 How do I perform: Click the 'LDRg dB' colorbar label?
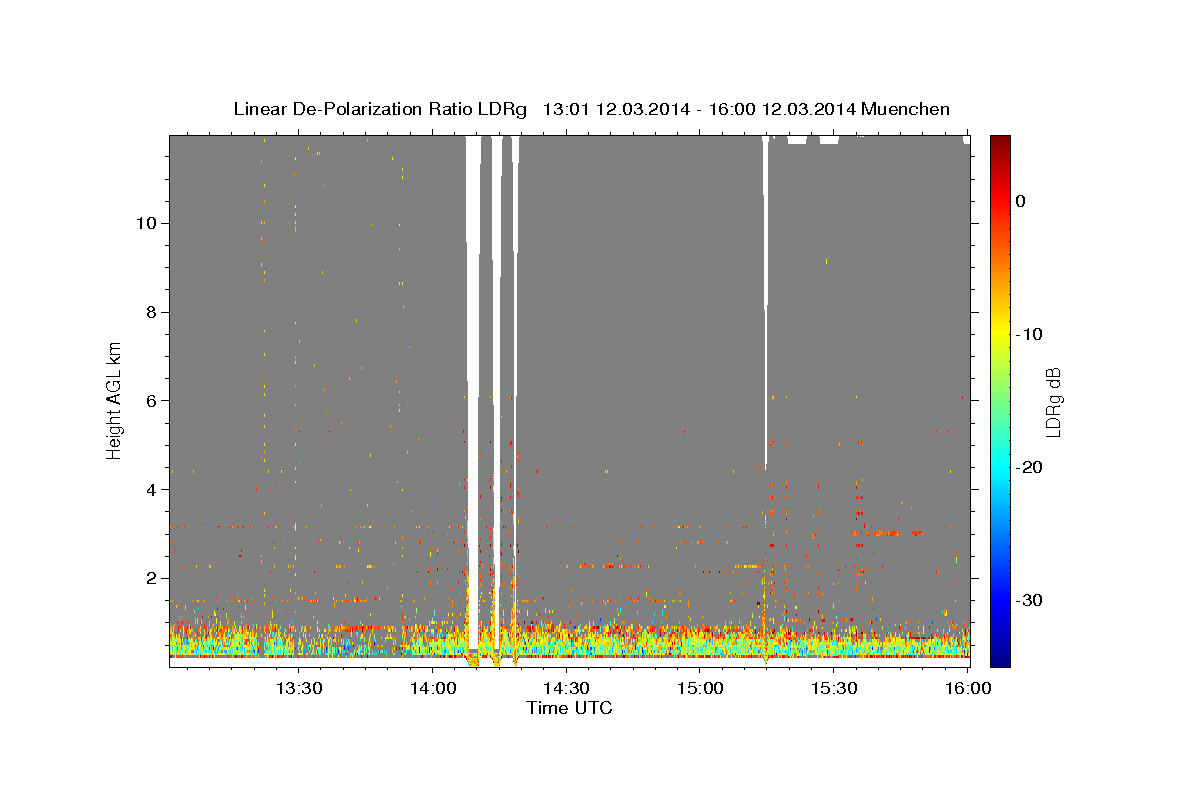coord(1053,402)
